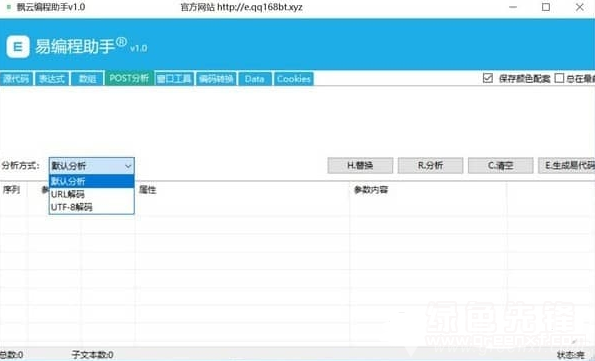
Task: Close the app with the X icon
Action: [x=579, y=7]
